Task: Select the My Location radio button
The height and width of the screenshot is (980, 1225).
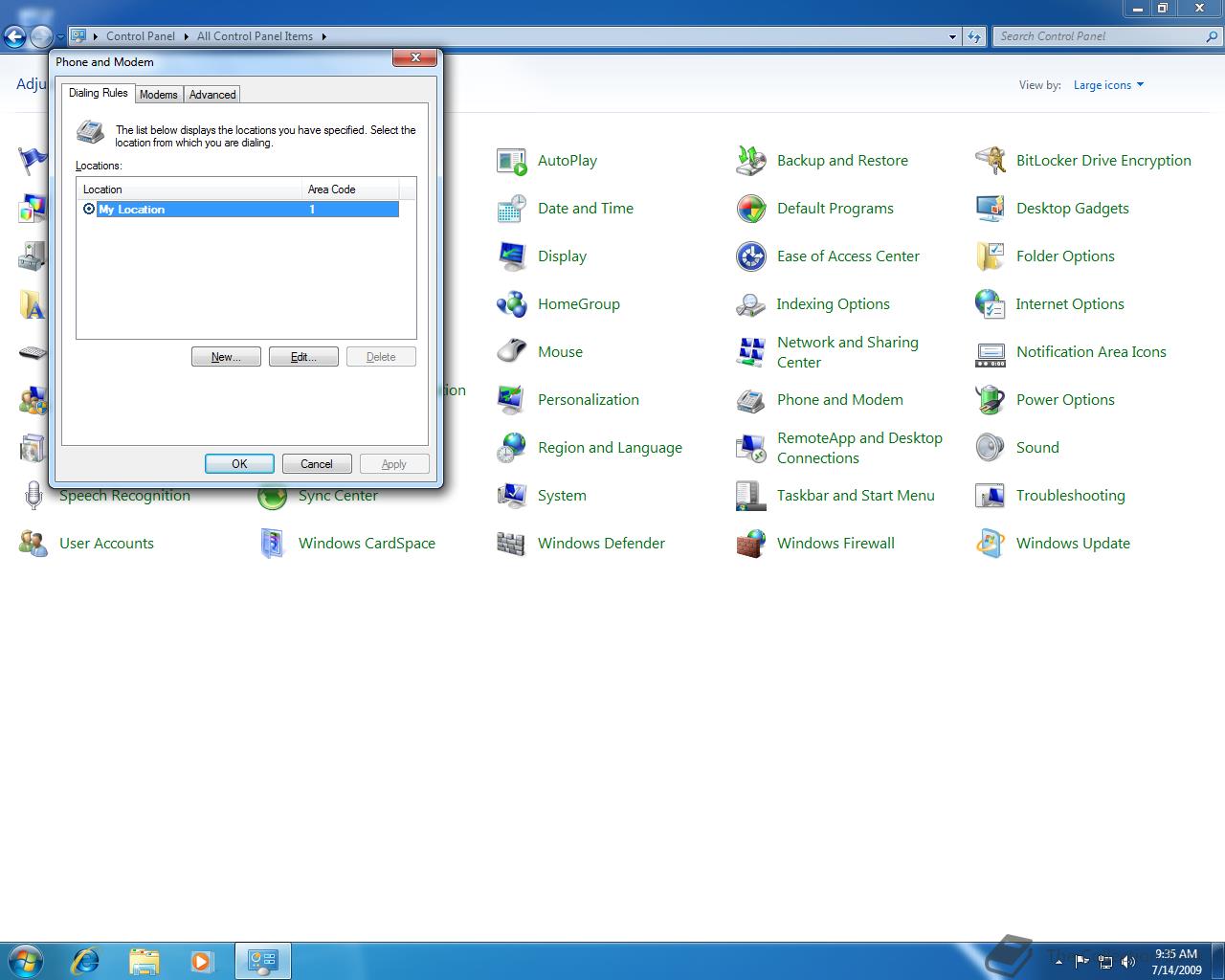Action: [x=89, y=209]
